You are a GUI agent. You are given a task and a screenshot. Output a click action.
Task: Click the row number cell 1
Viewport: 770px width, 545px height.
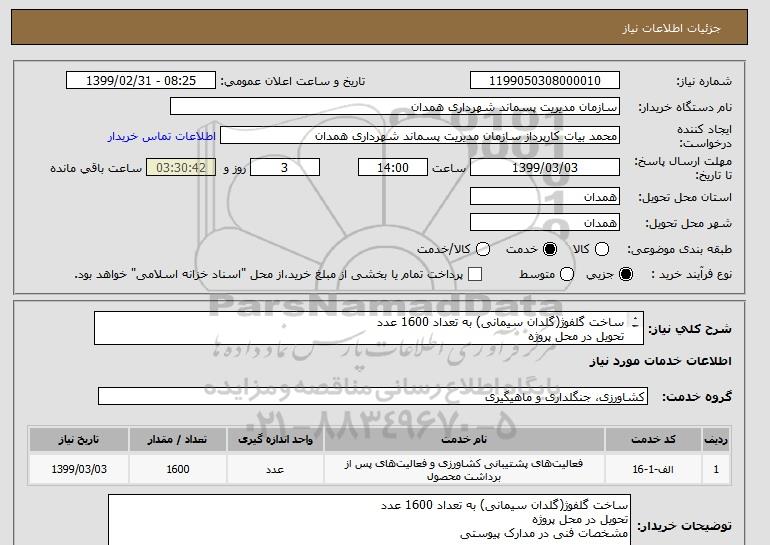point(716,469)
